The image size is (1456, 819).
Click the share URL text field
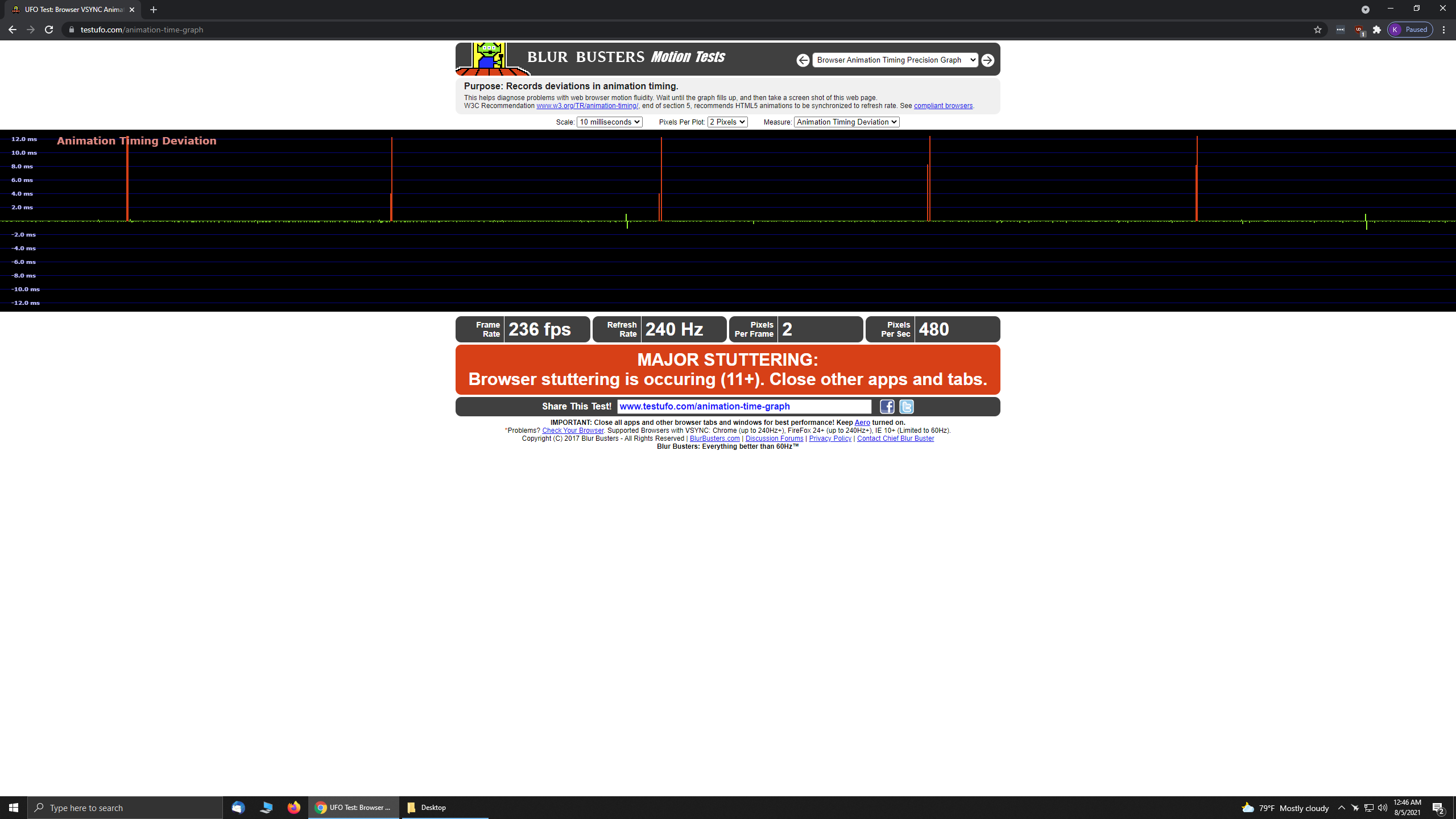[x=743, y=407]
